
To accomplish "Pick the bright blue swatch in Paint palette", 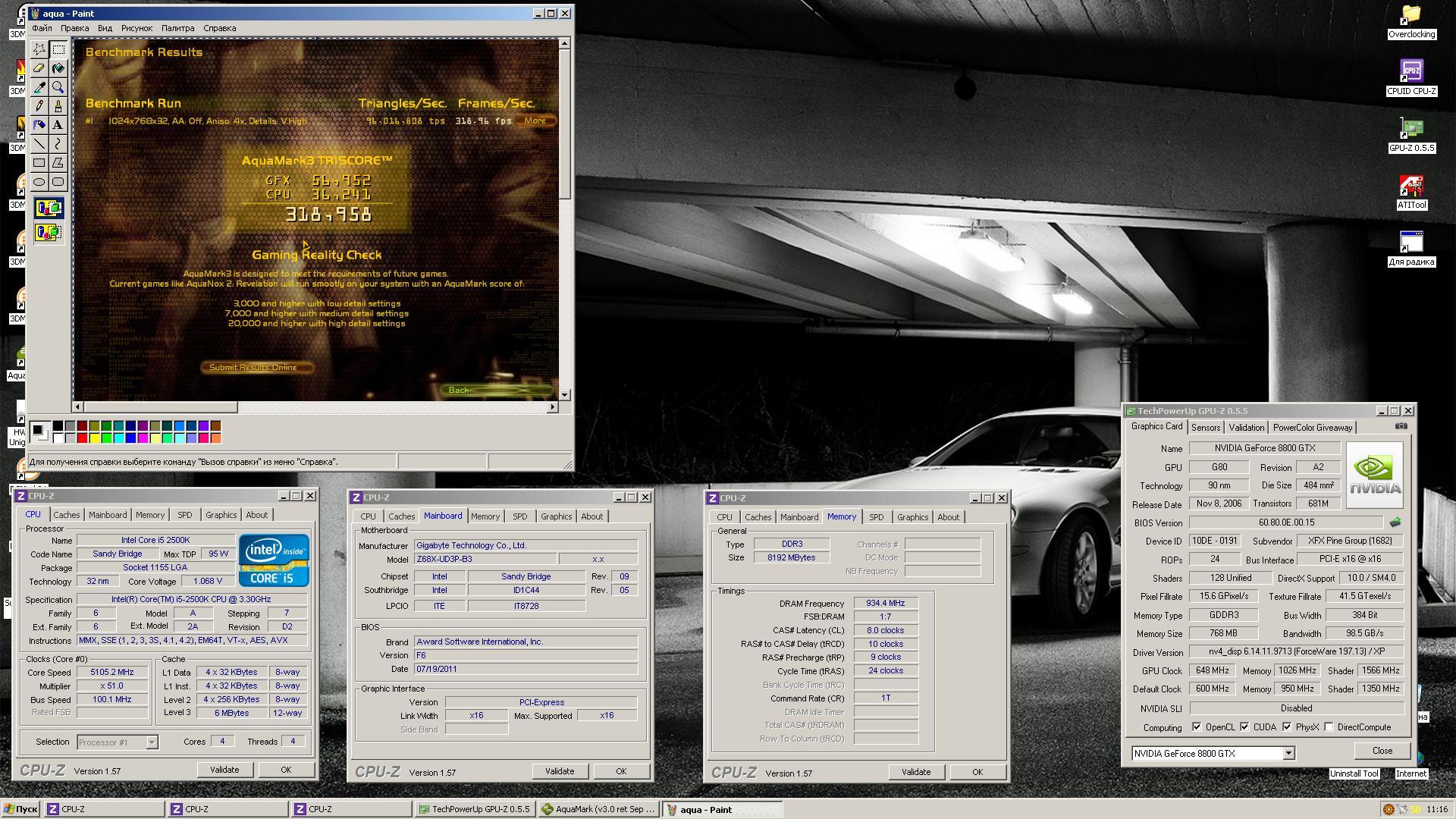I will pos(130,438).
